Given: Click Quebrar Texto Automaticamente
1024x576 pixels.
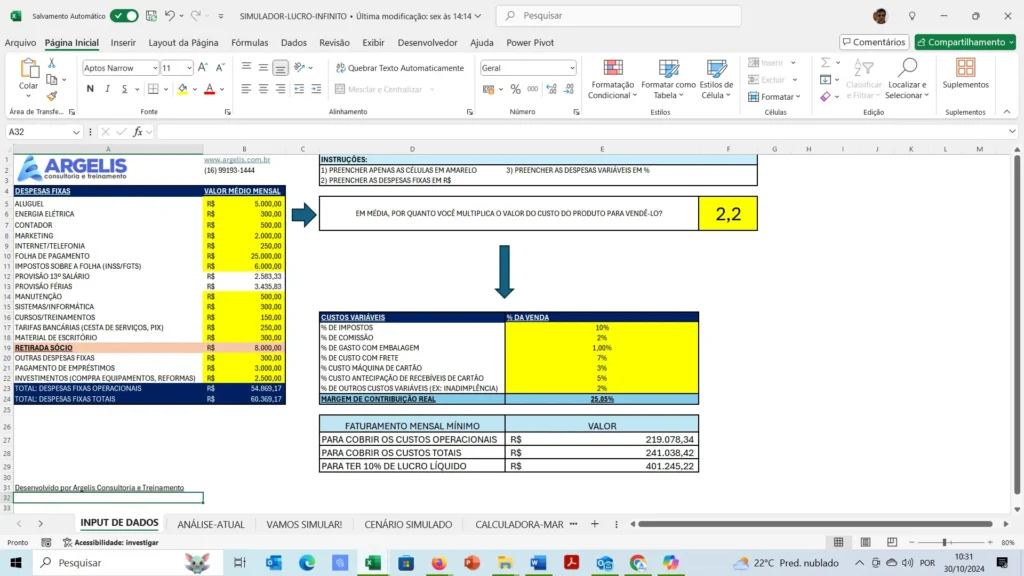Looking at the screenshot, I should [x=399, y=68].
